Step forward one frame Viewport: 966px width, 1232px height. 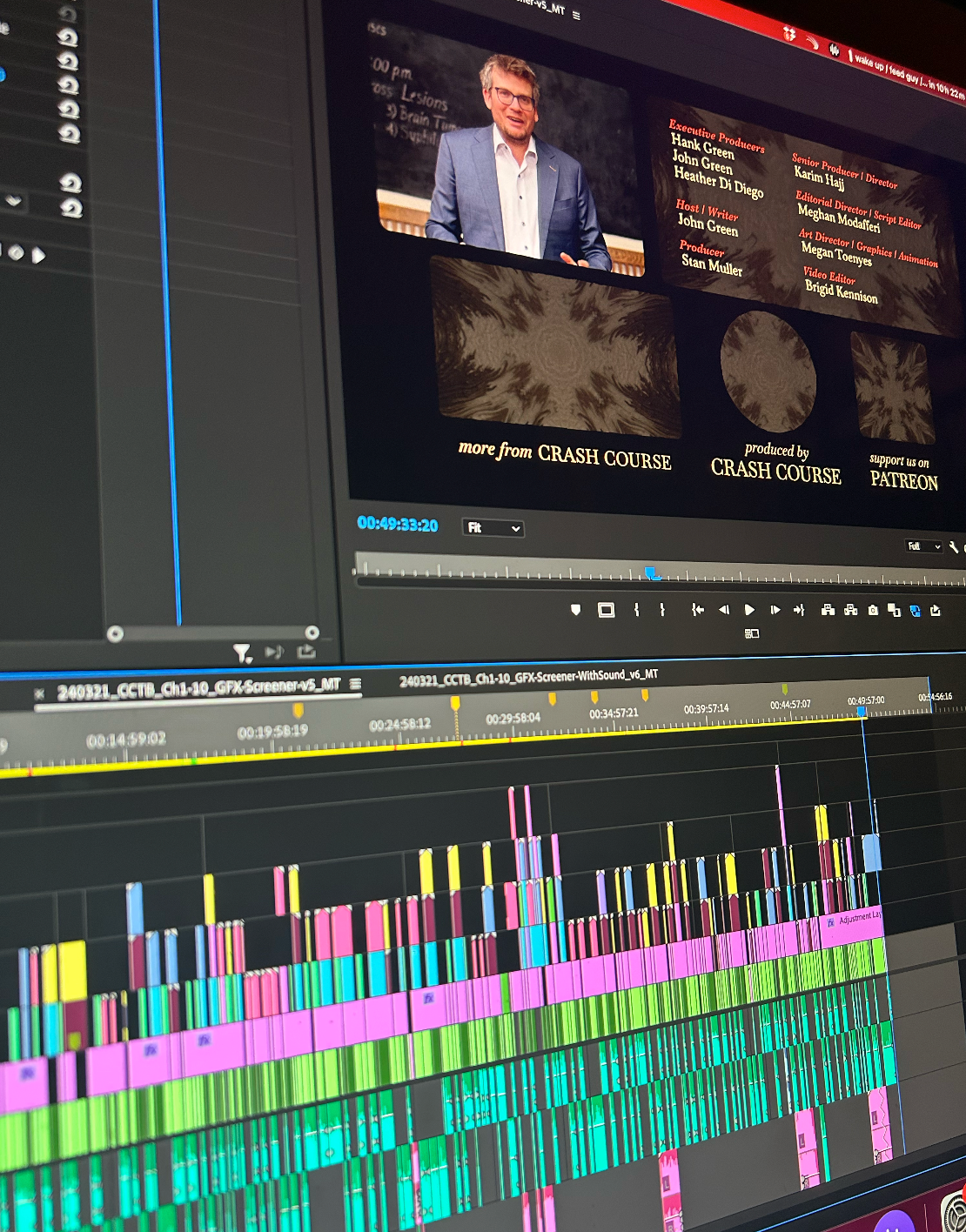pos(775,610)
